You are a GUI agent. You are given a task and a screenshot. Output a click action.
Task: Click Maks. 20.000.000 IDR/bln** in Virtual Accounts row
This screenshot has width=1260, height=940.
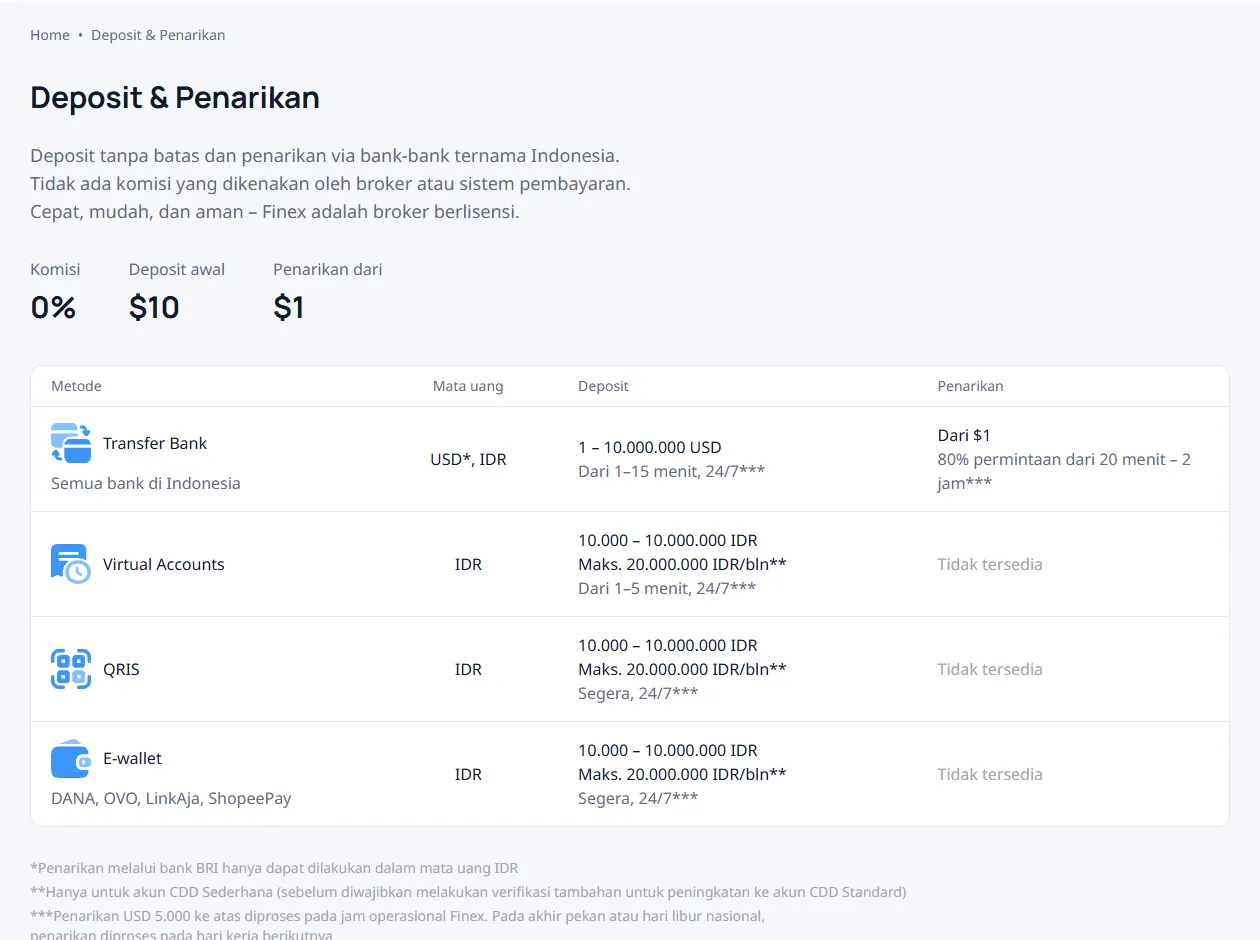click(x=682, y=564)
